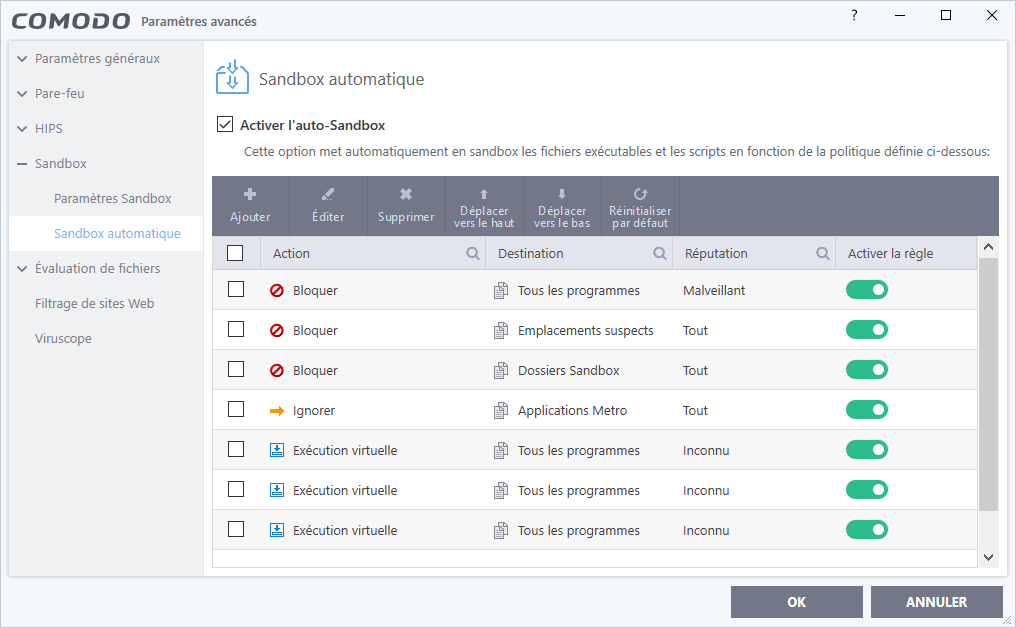Screen dimensions: 1016x628
Task: Open Viruscope settings
Action: pos(64,338)
